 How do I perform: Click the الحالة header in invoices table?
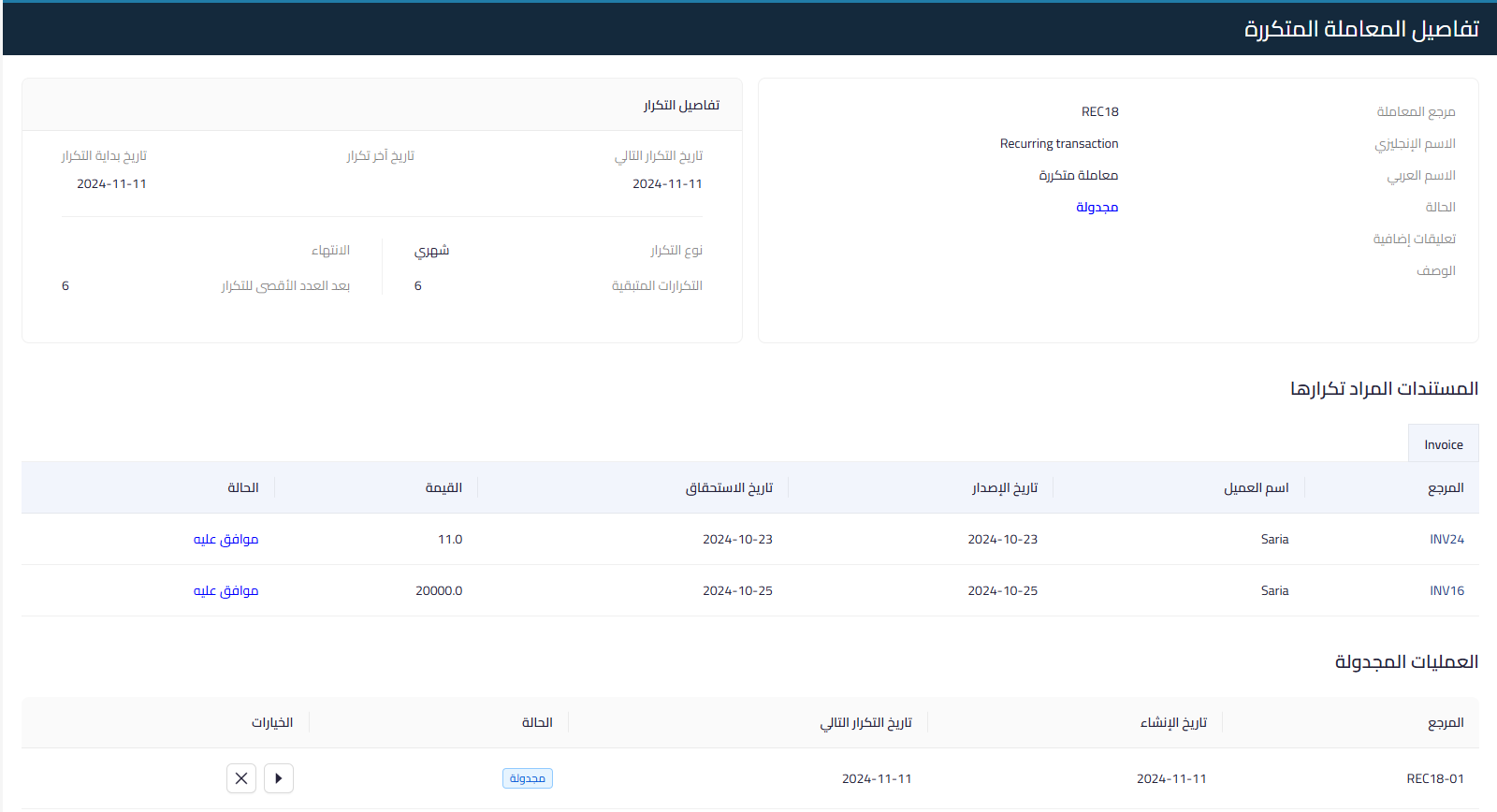click(243, 487)
